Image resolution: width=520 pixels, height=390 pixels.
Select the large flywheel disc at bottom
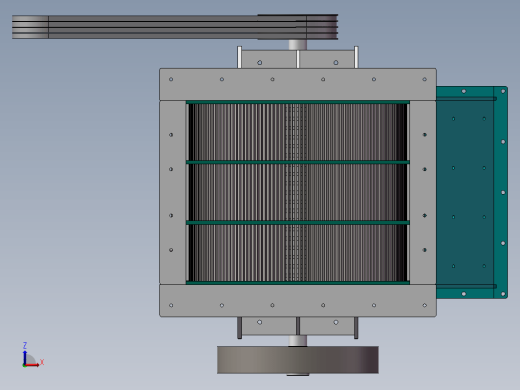pos(298,360)
